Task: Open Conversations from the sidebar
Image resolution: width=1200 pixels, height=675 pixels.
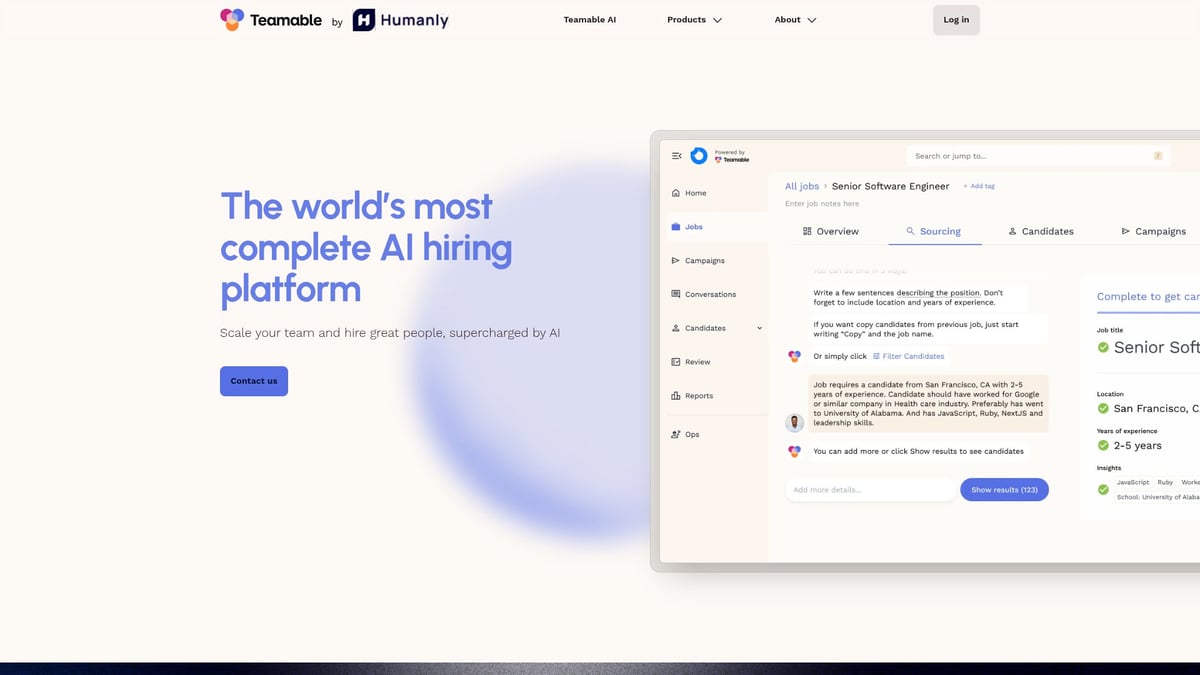Action: click(x=710, y=294)
